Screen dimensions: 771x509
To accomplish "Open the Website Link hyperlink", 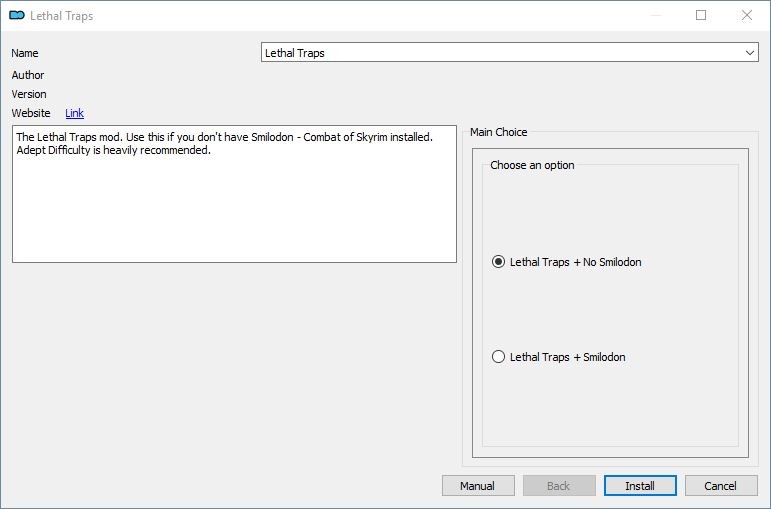I will click(74, 113).
